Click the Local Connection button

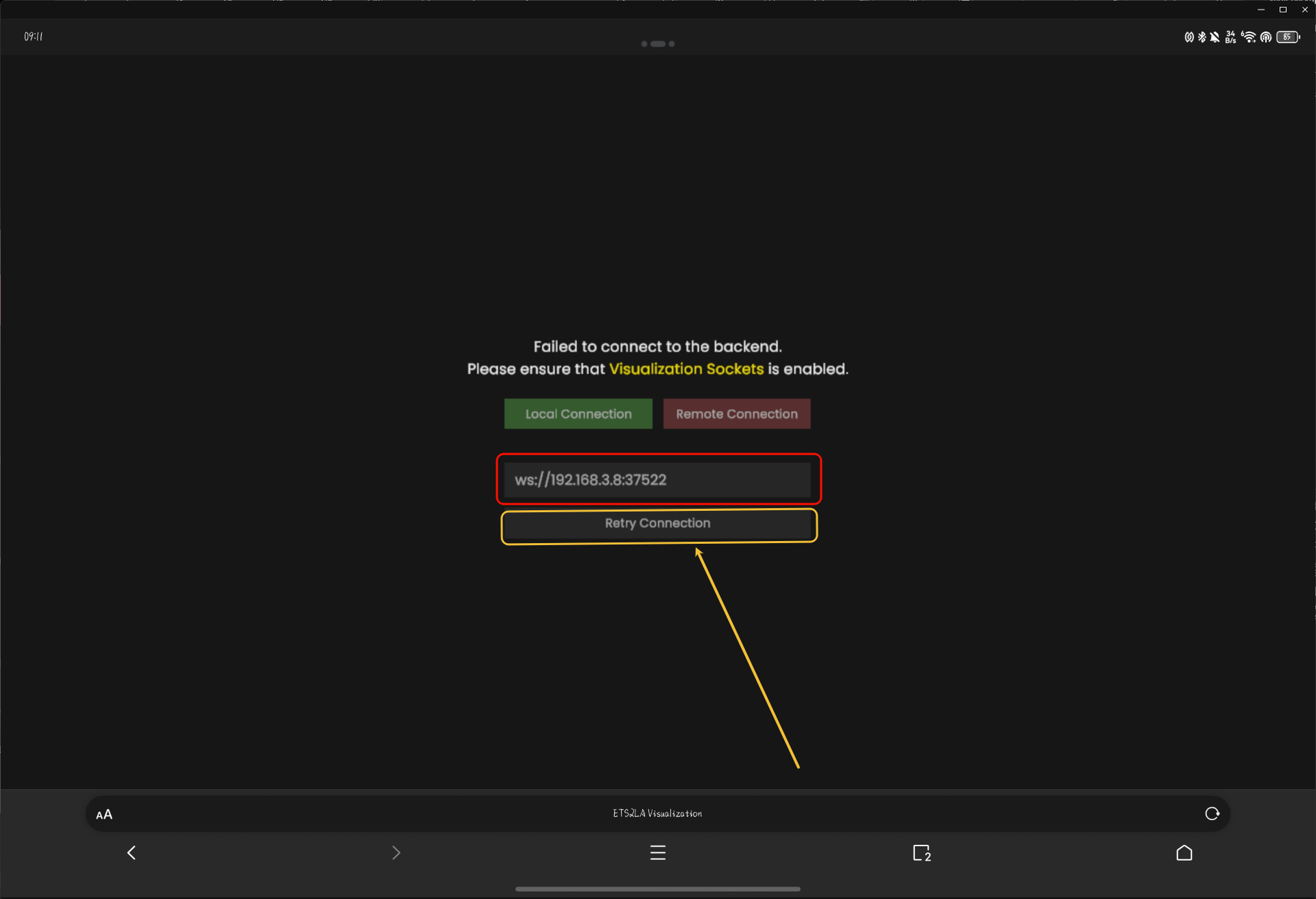coord(578,414)
